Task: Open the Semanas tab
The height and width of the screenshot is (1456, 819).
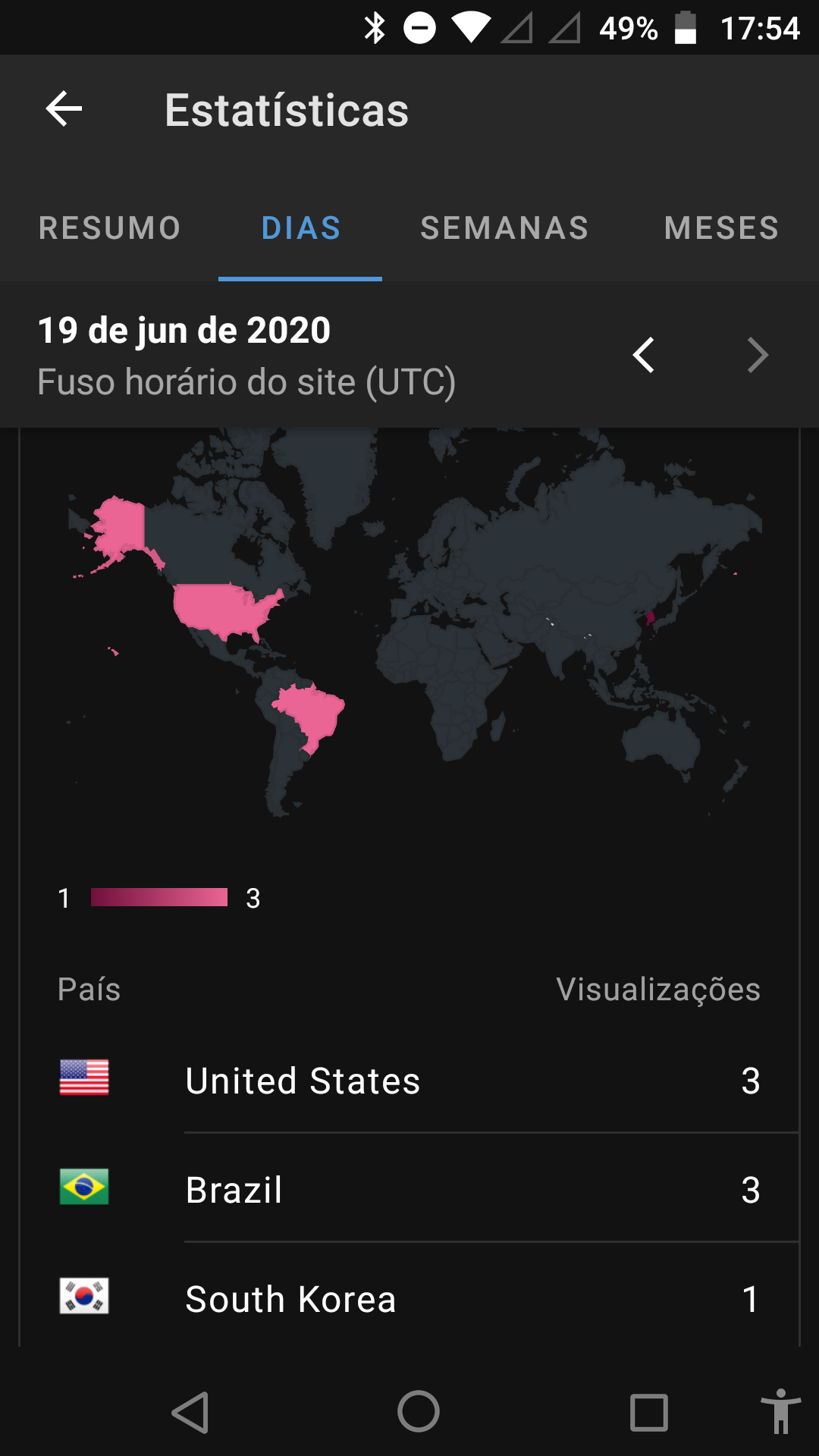Action: (504, 228)
